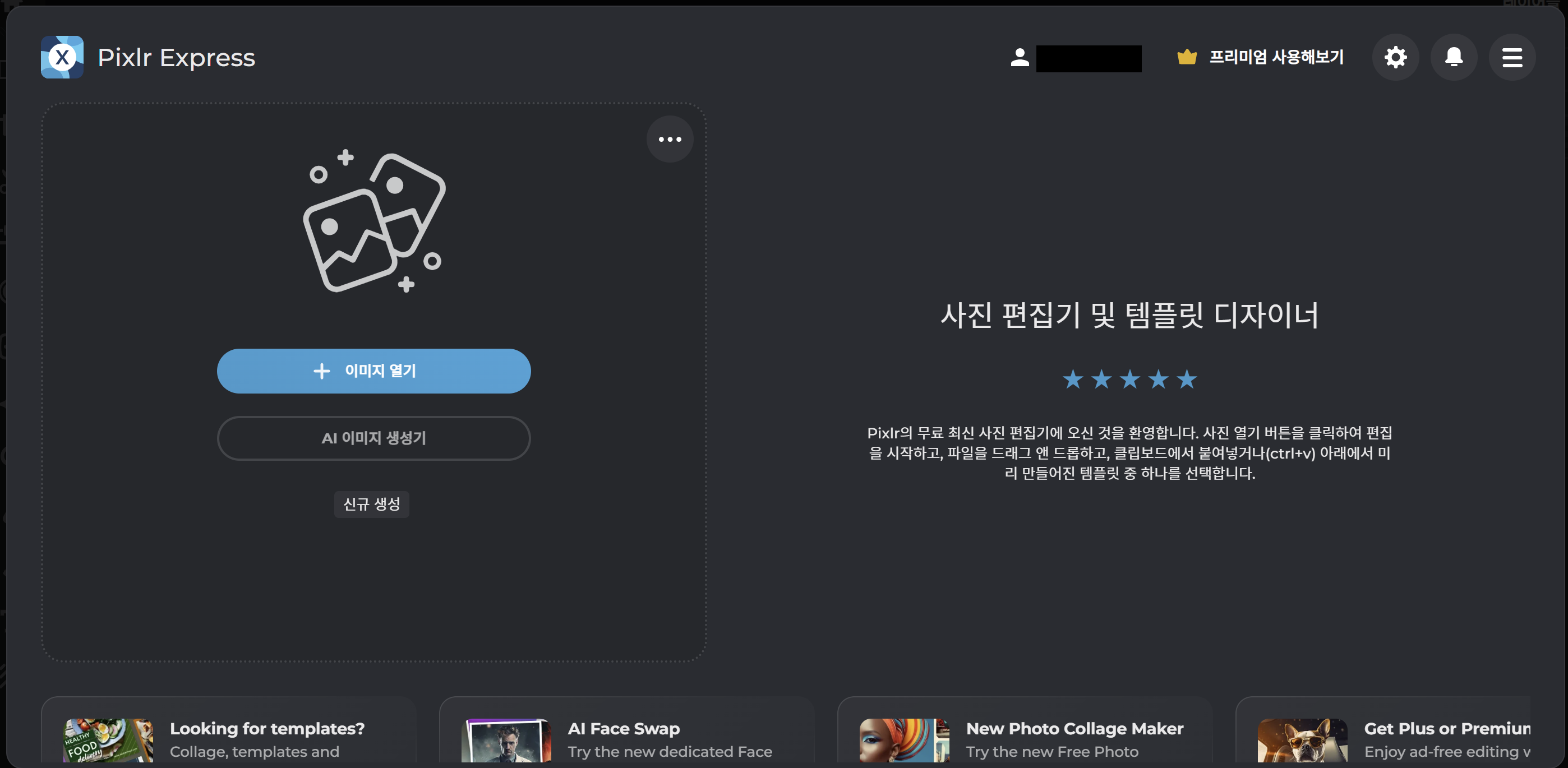Click 프리미엄 사용해보기 premium link
This screenshot has height=768, width=1568.
(x=1276, y=57)
